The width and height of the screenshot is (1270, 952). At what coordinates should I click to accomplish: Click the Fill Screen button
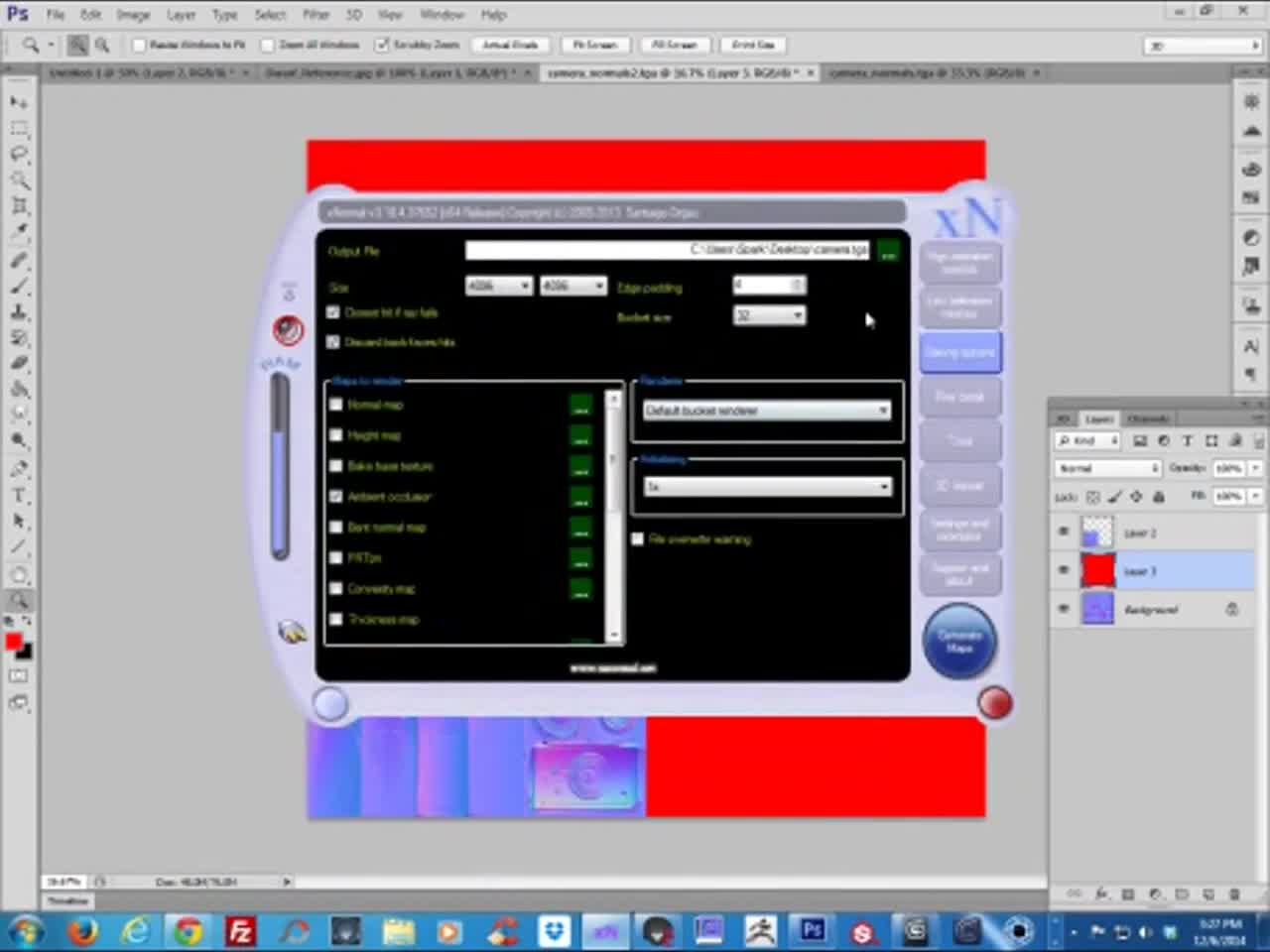[675, 45]
